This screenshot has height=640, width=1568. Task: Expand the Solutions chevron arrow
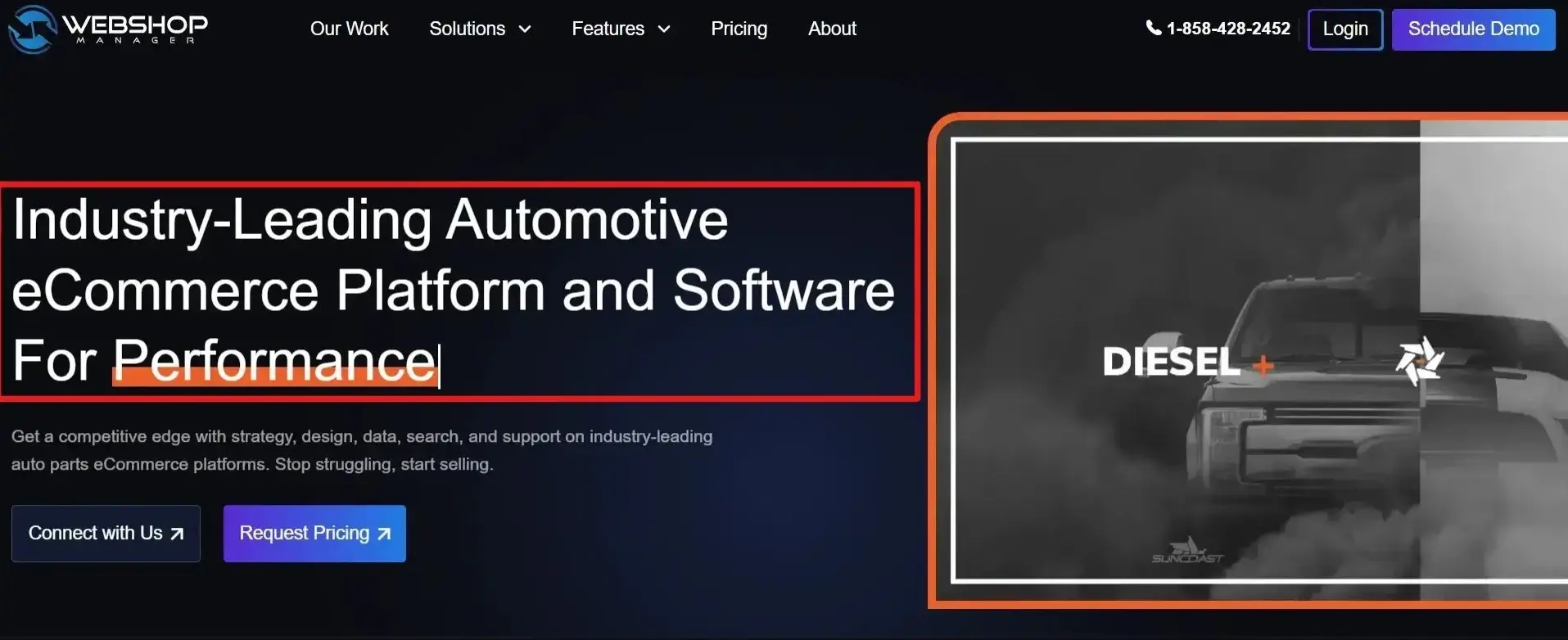pos(525,29)
